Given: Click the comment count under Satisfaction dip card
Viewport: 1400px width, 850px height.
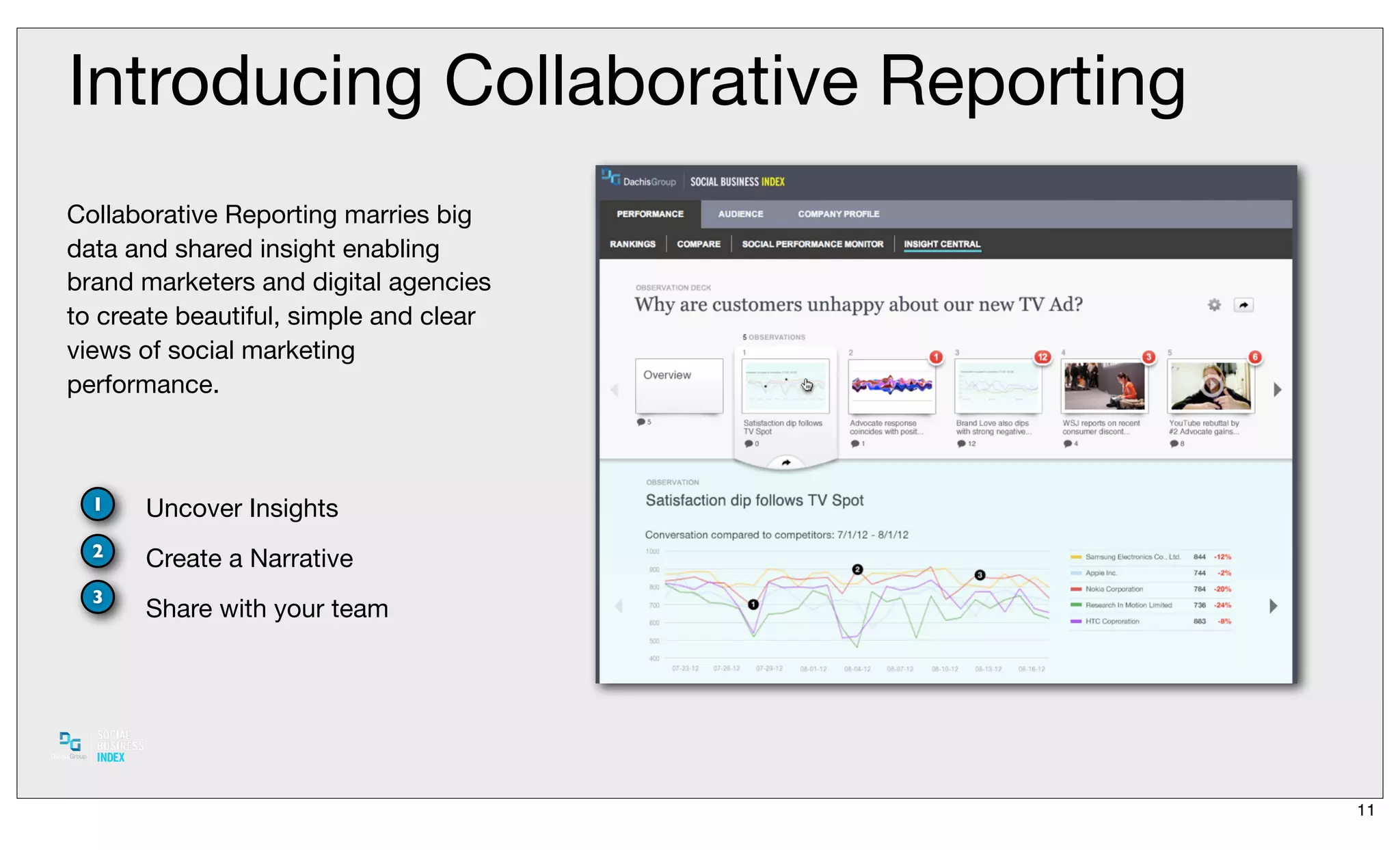Looking at the screenshot, I should tap(752, 444).
